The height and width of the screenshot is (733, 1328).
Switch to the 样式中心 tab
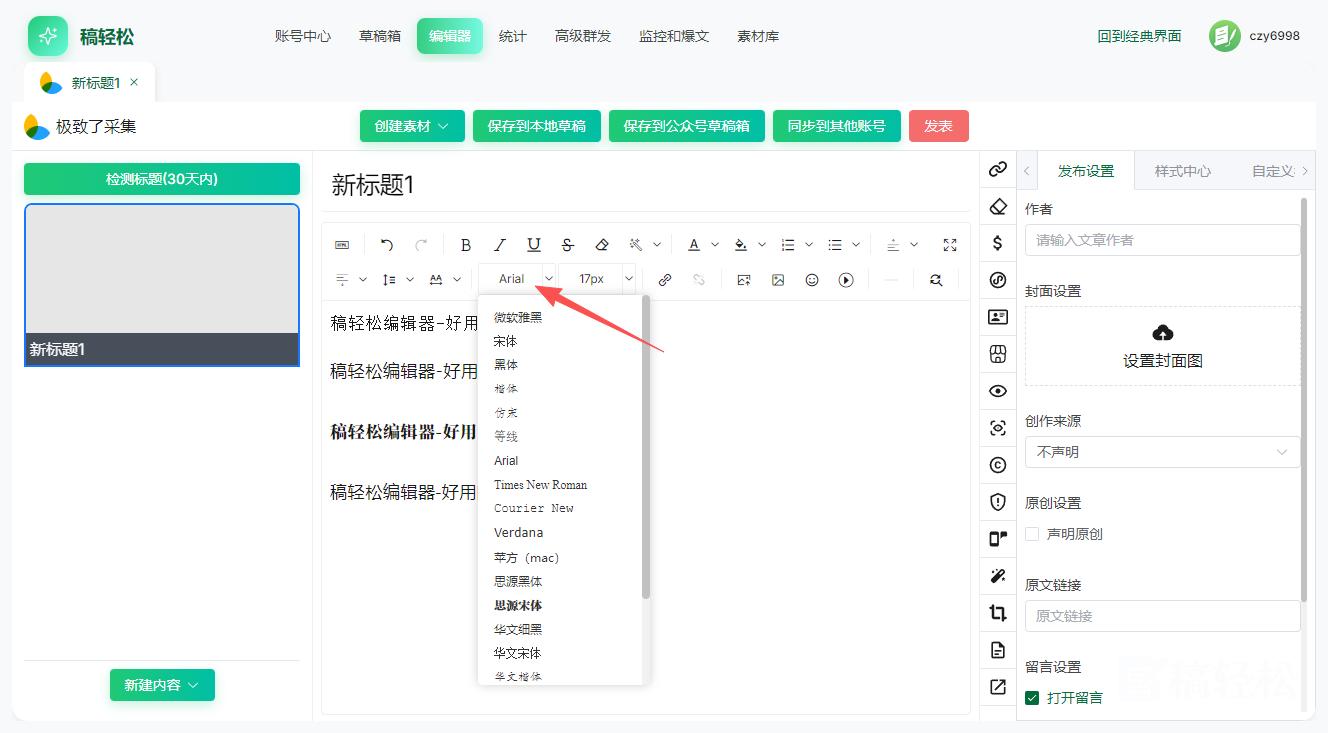(x=1183, y=171)
